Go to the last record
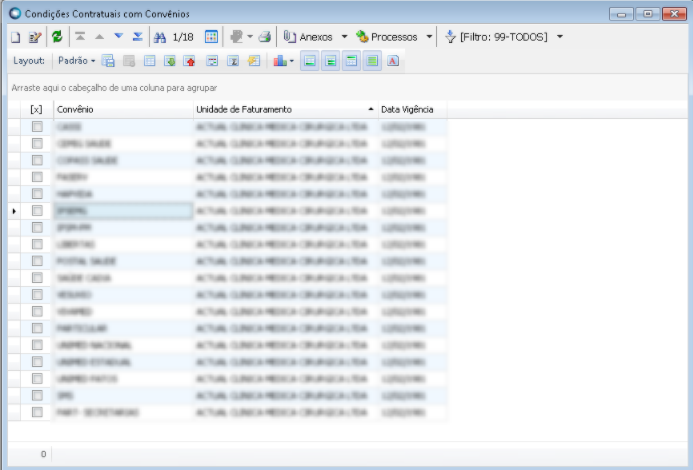This screenshot has width=693, height=470. tap(138, 37)
